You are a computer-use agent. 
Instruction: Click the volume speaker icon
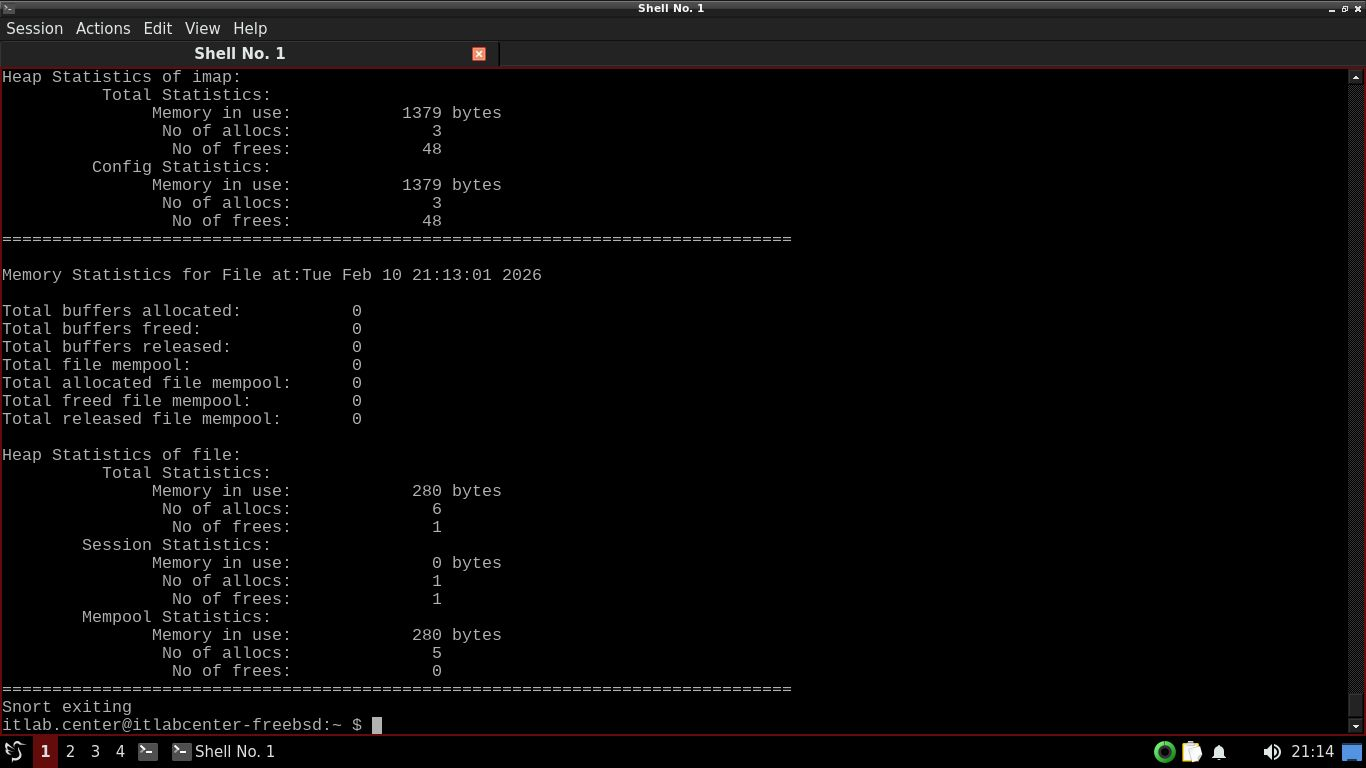coord(1271,752)
